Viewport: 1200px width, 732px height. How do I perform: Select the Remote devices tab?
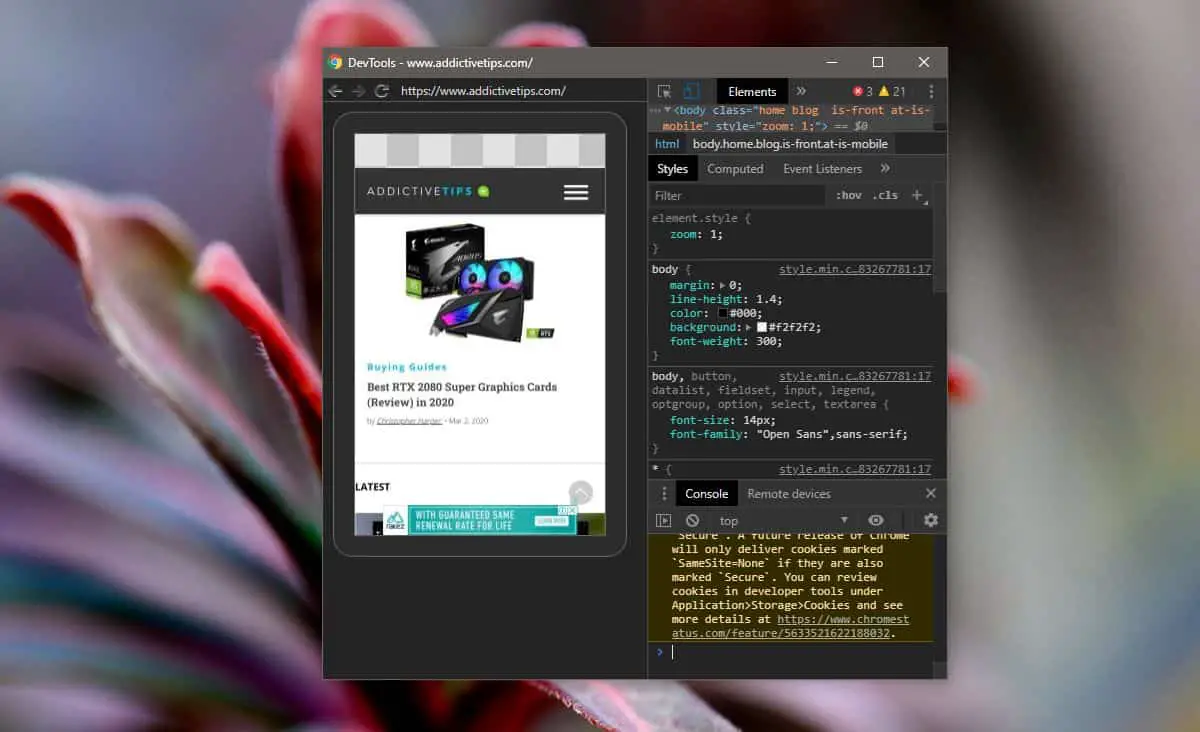(789, 494)
